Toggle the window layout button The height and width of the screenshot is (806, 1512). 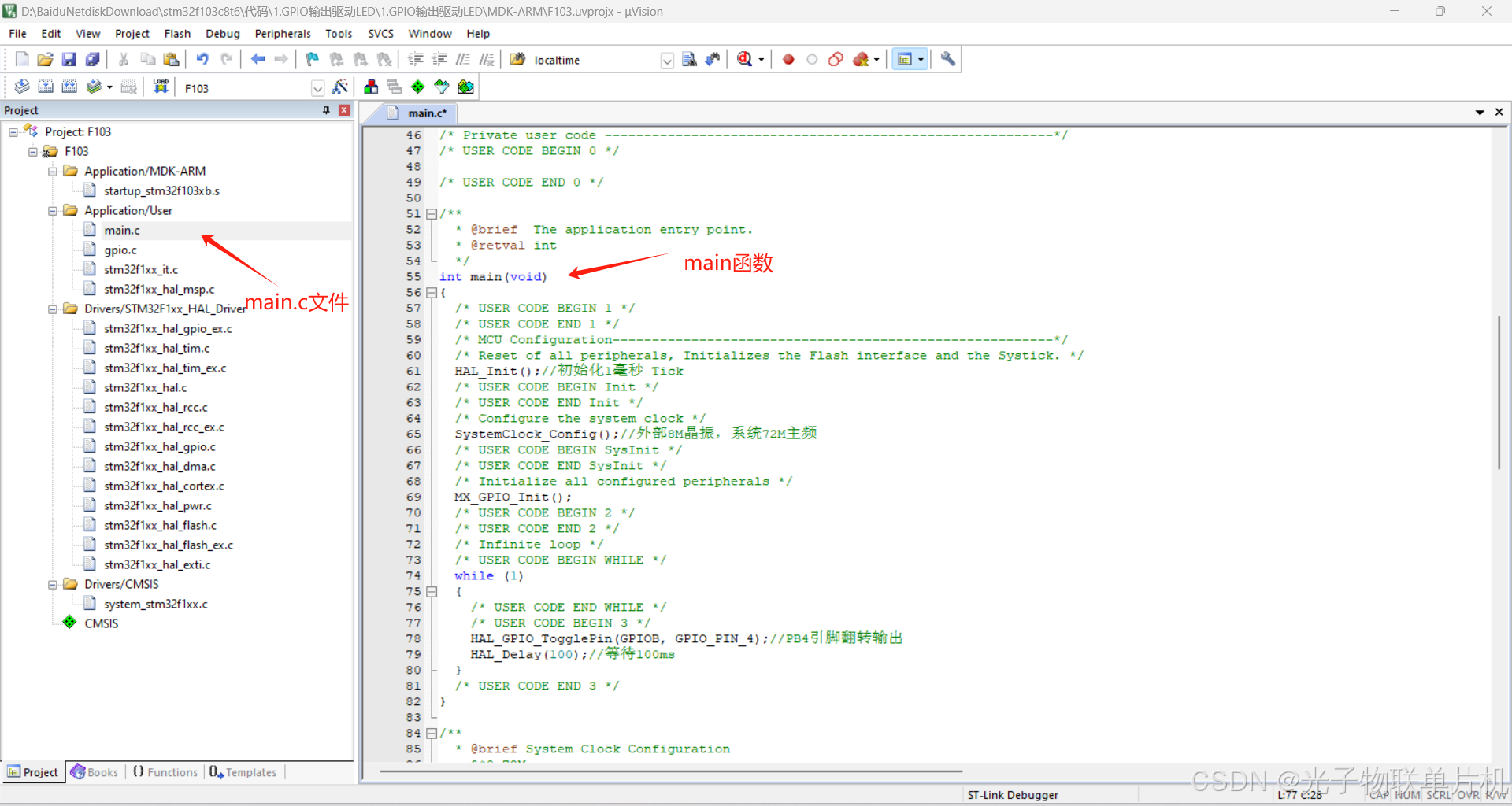coord(905,59)
